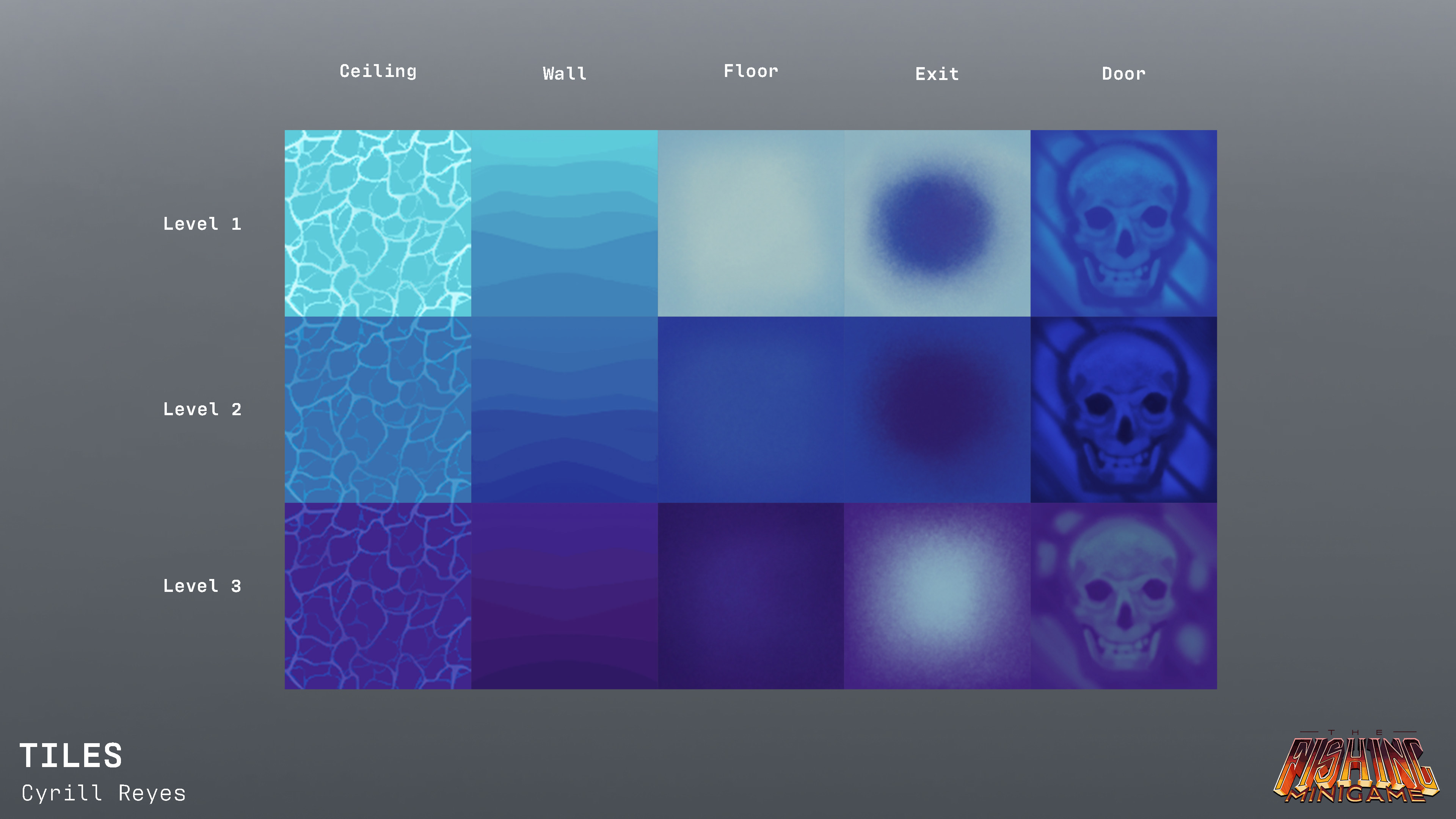Click the Door column heading
This screenshot has height=819, width=1456.
pos(1123,74)
